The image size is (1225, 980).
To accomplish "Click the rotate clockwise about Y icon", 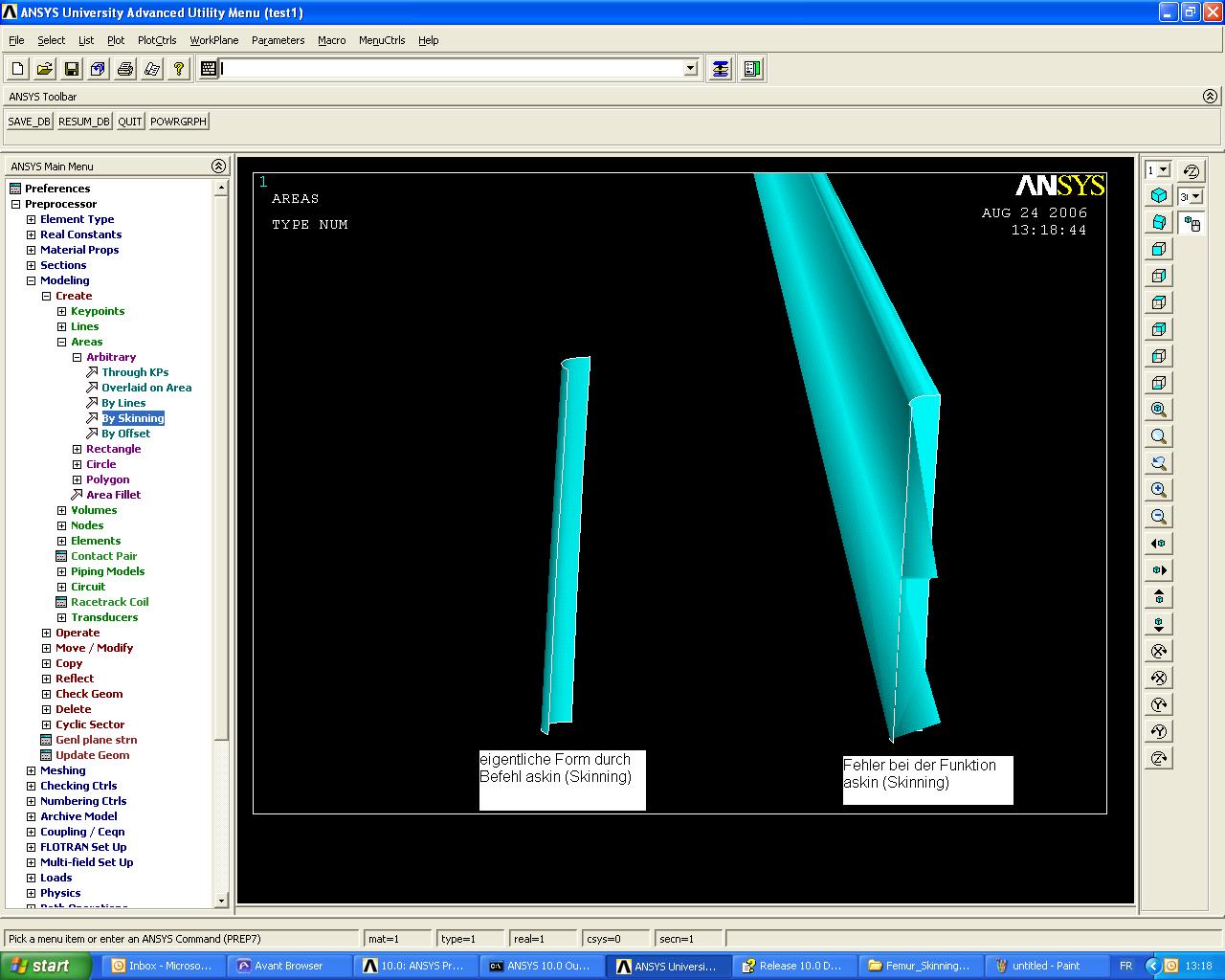I will click(1159, 704).
